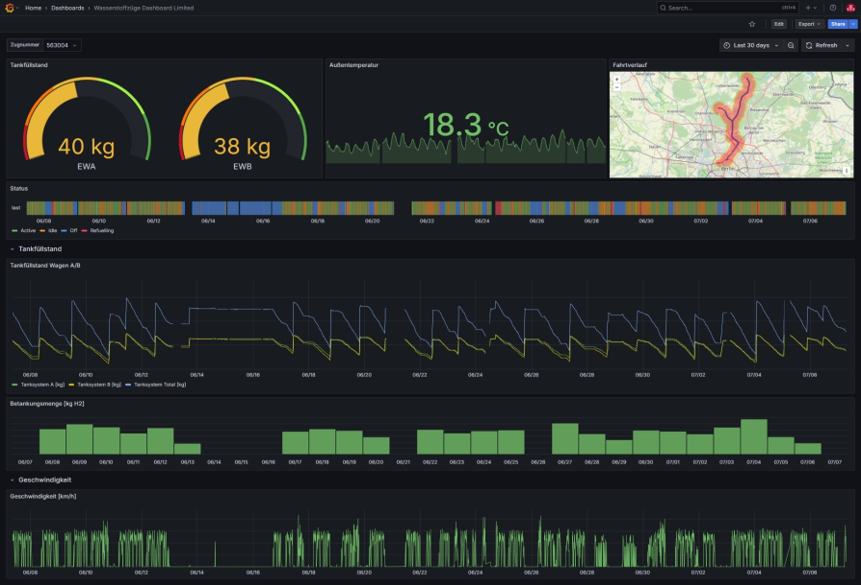This screenshot has width=861, height=585.
Task: Click the plus new item icon
Action: point(810,7)
